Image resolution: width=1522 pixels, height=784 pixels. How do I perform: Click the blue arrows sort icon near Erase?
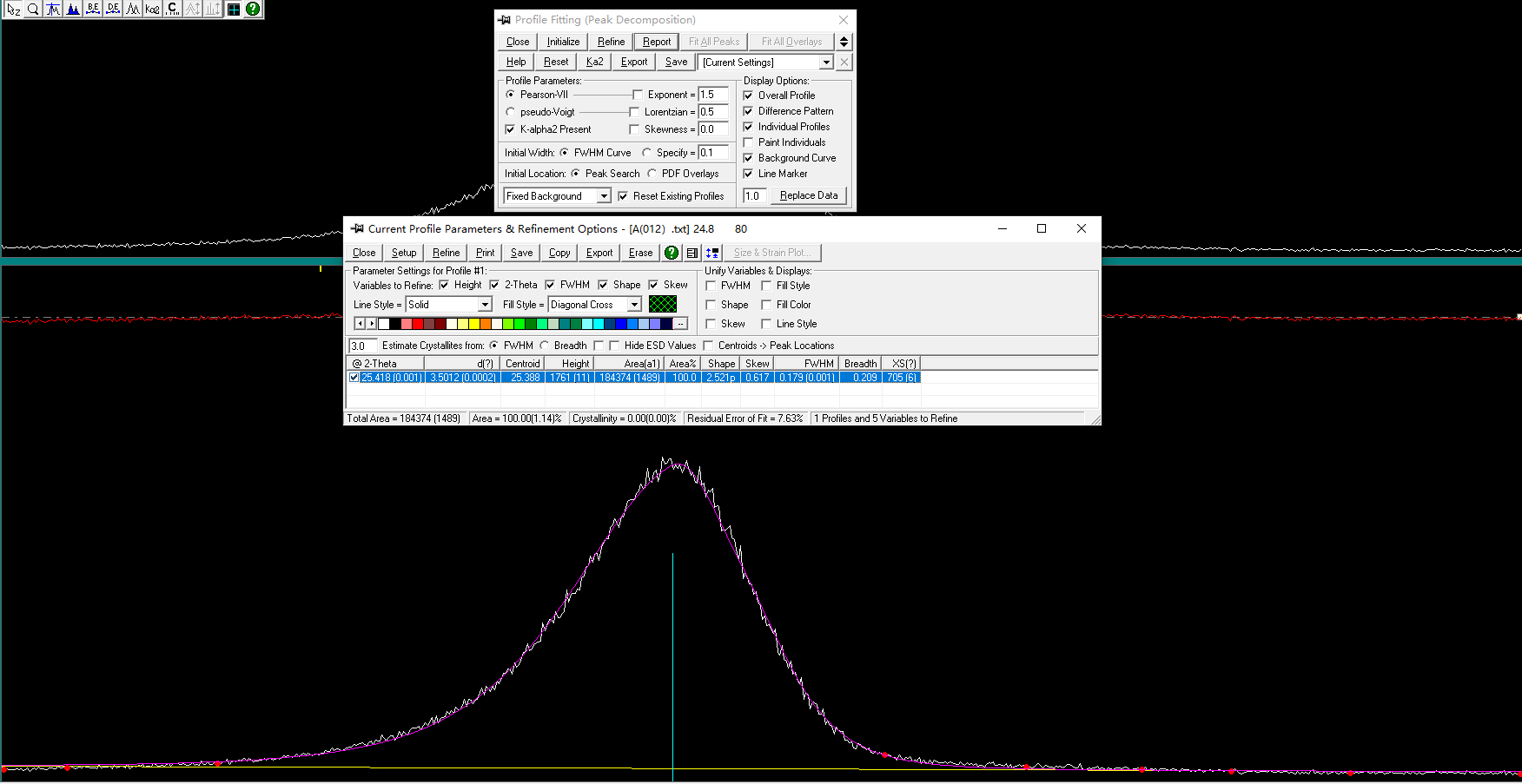[712, 253]
